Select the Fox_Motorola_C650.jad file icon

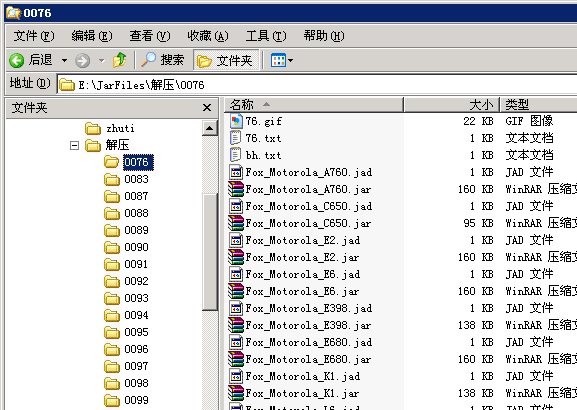coord(236,206)
